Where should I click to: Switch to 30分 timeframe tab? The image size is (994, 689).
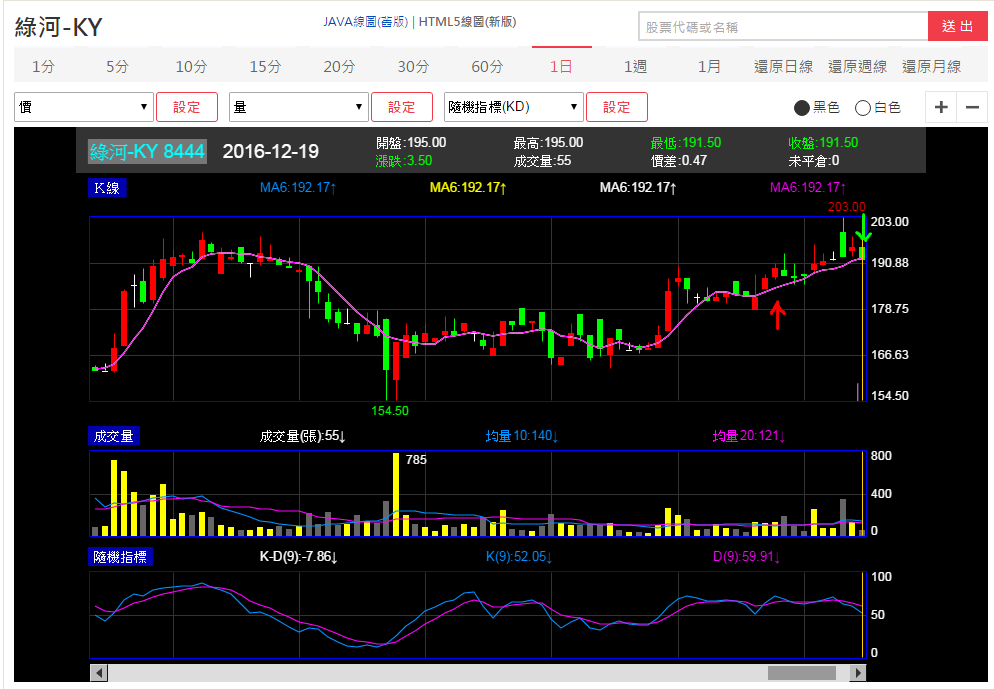pos(413,66)
